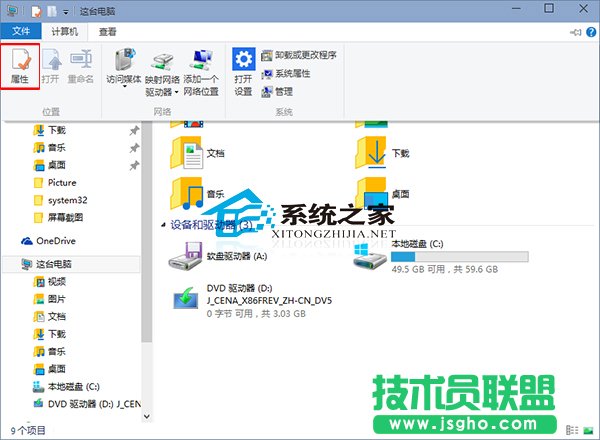Click the Manage (管理) ribbon button

(284, 91)
